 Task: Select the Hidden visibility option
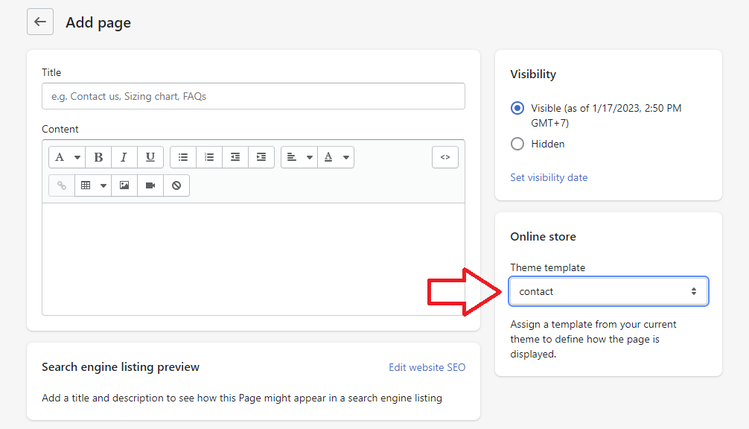click(517, 144)
